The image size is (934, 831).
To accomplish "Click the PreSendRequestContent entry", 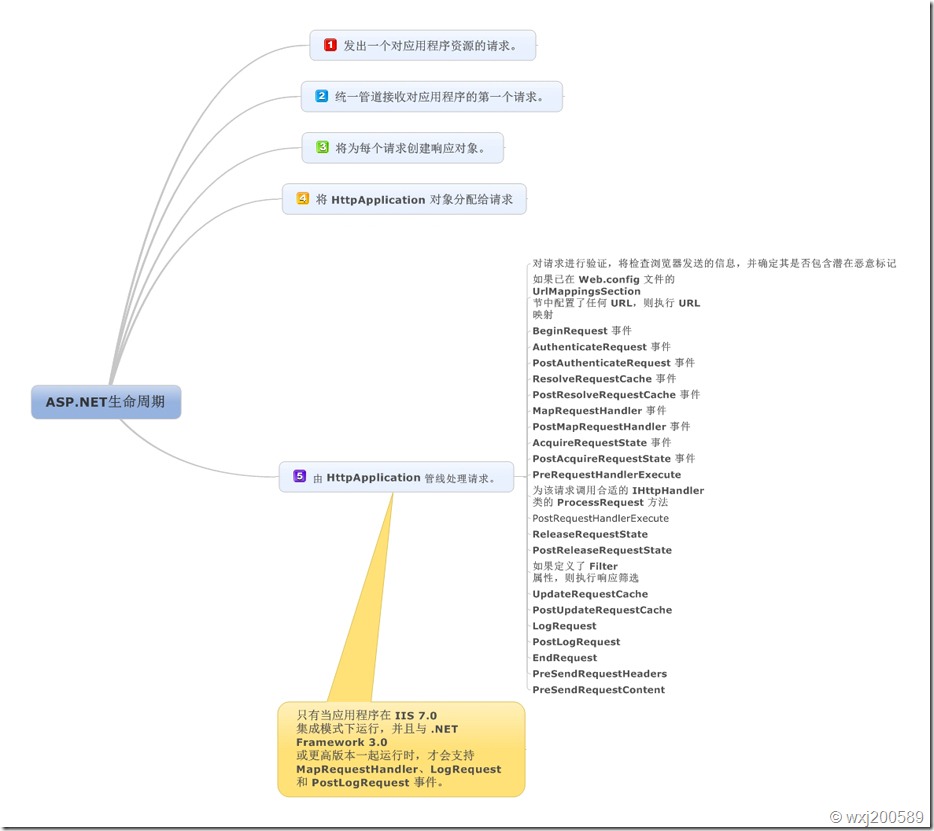I will tap(596, 689).
